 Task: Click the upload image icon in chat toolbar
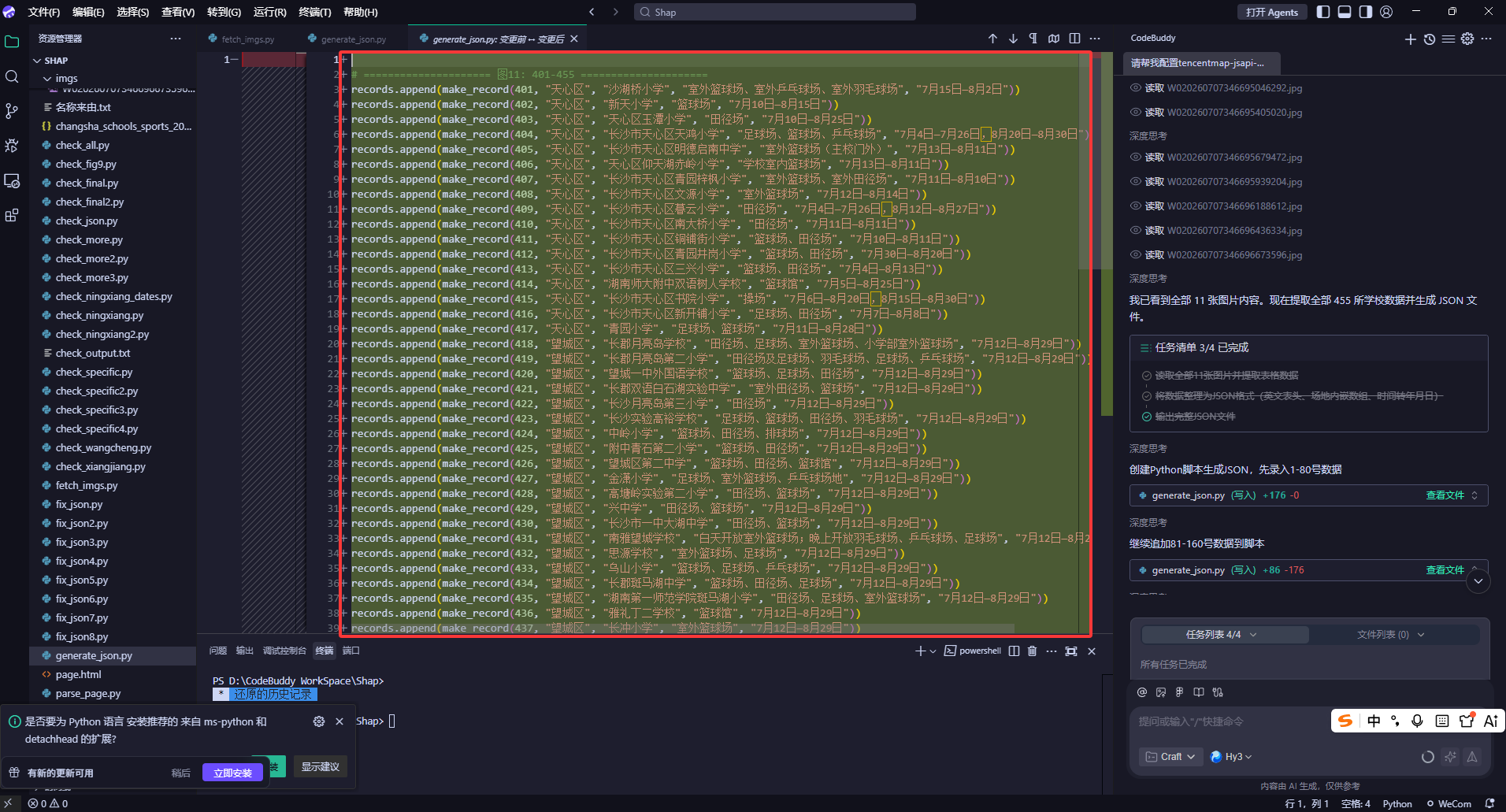1161,692
